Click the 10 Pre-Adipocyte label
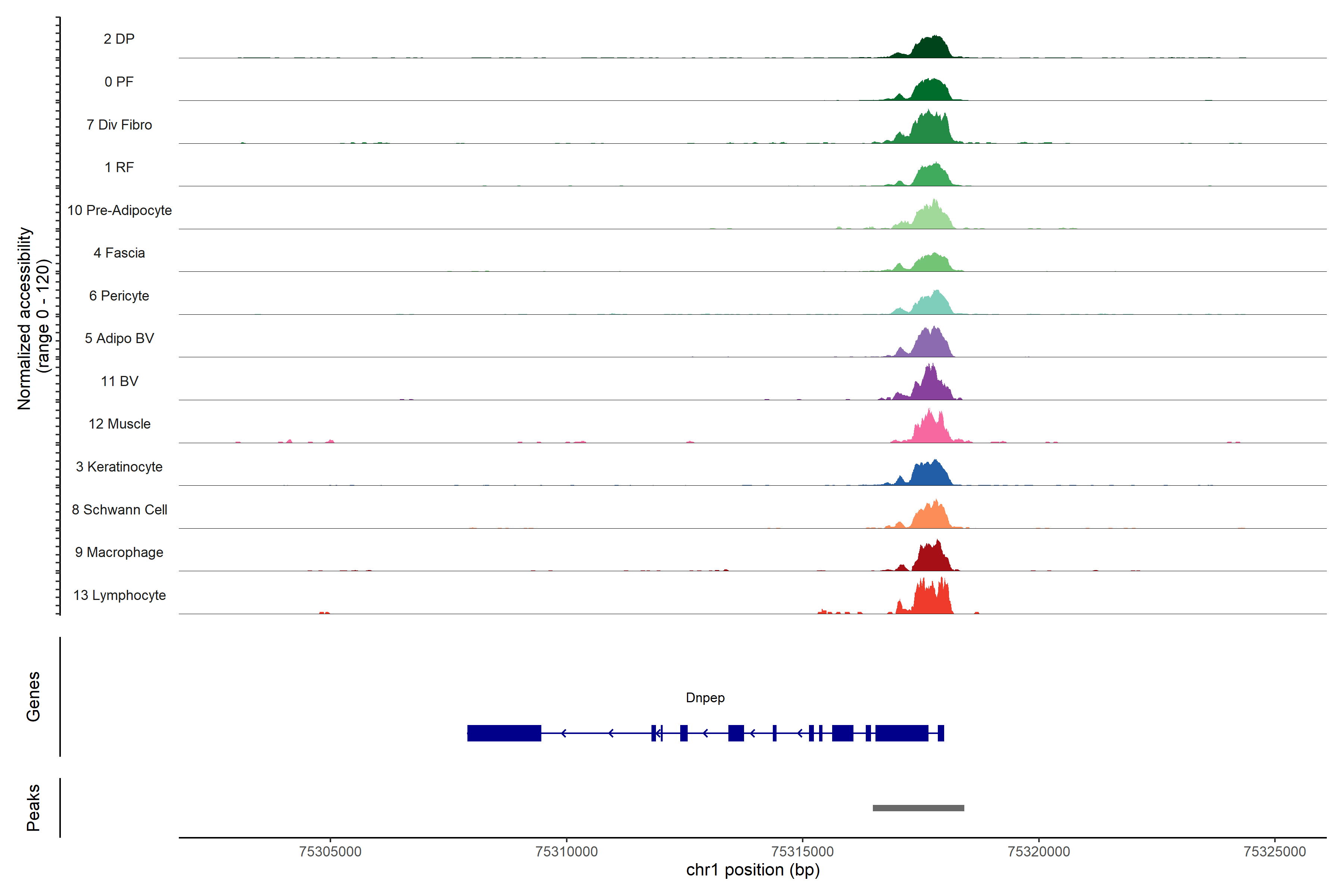The height and width of the screenshot is (896, 1344). pyautogui.click(x=119, y=210)
